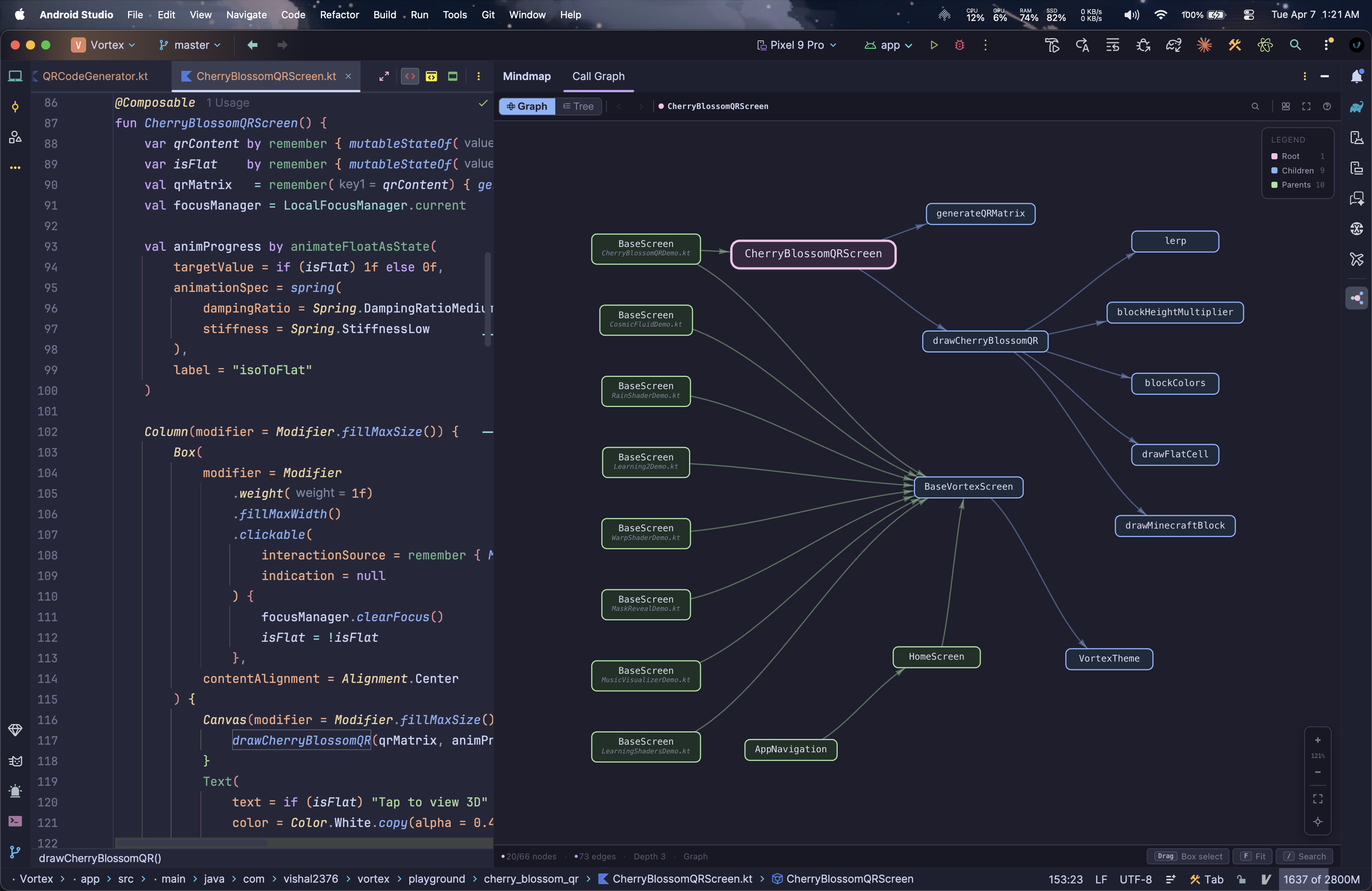Image resolution: width=1372 pixels, height=891 pixels.
Task: Switch to the Mindmap tab
Action: coord(526,76)
